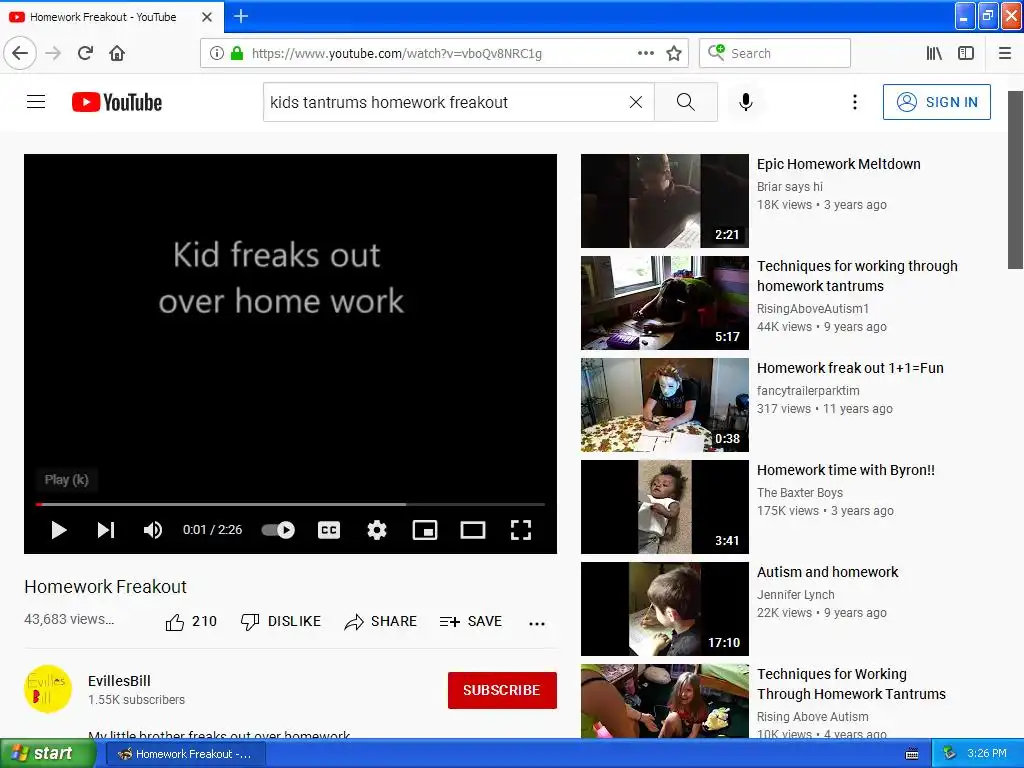1024x768 pixels.
Task: Clear the YouTube search query
Action: coord(635,102)
